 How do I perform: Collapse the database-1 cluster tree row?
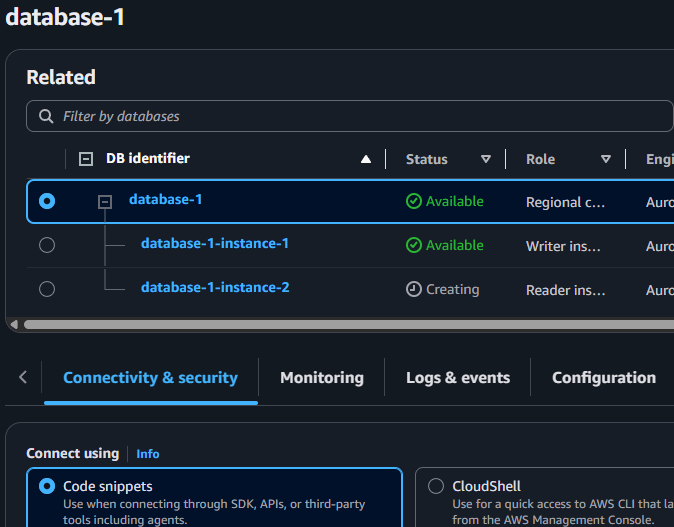point(105,202)
